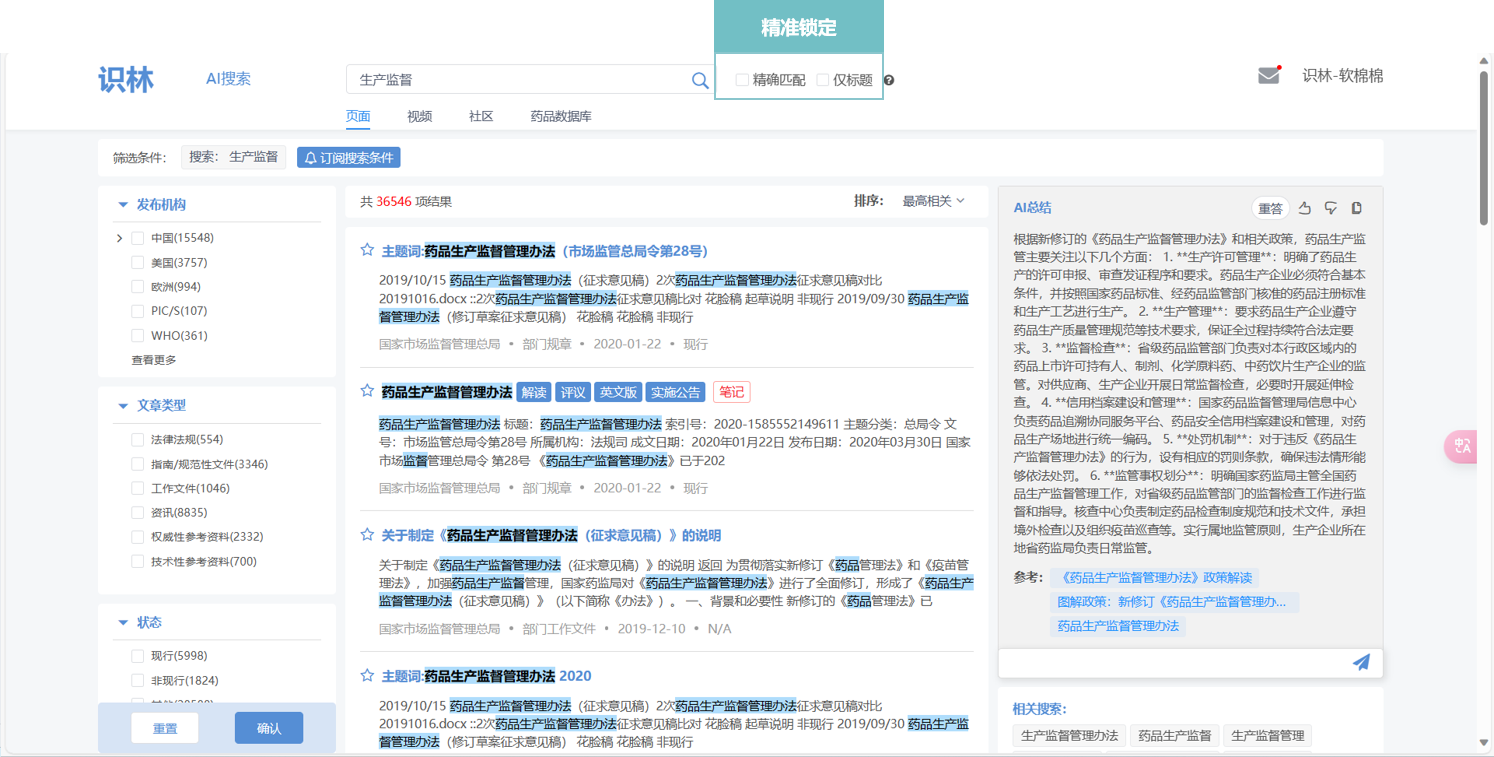Check the PIC/S(107) filter

pos(138,311)
